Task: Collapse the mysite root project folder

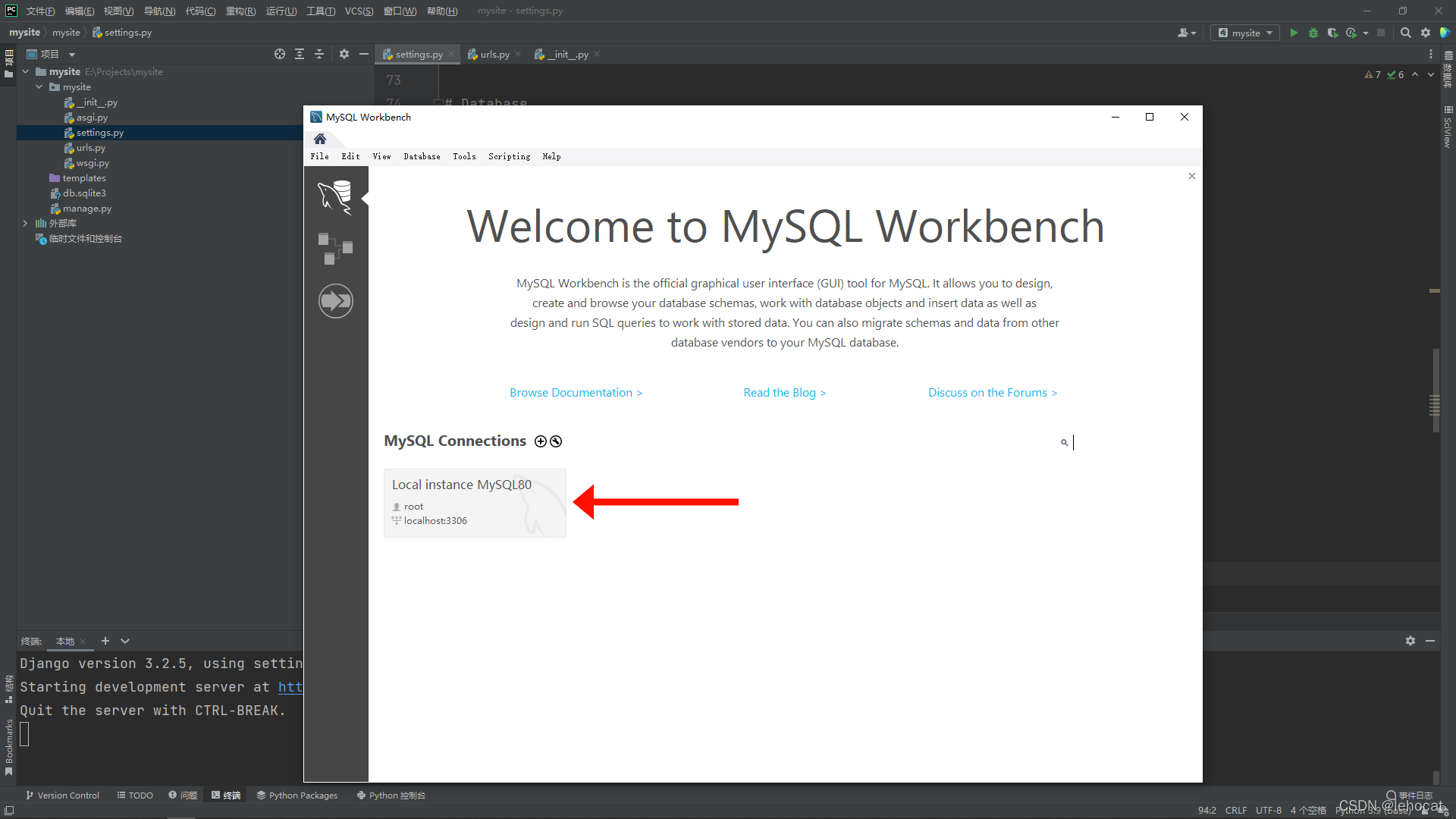Action: click(26, 72)
